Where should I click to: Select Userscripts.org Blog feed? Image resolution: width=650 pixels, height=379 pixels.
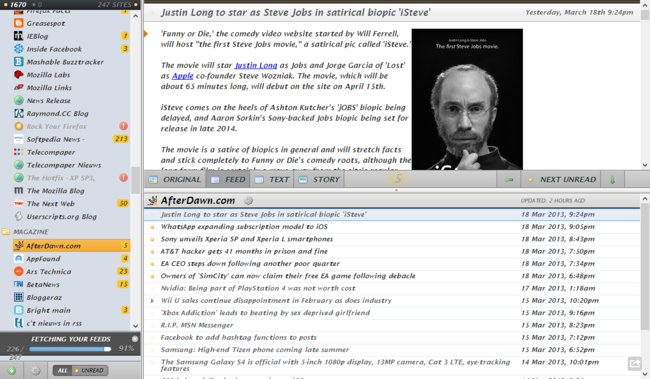(x=71, y=216)
